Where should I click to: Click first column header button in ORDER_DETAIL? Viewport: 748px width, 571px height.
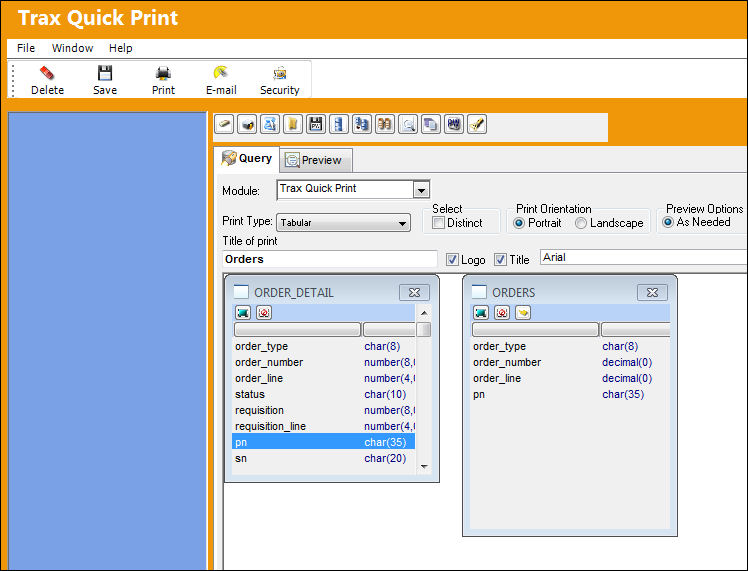297,329
